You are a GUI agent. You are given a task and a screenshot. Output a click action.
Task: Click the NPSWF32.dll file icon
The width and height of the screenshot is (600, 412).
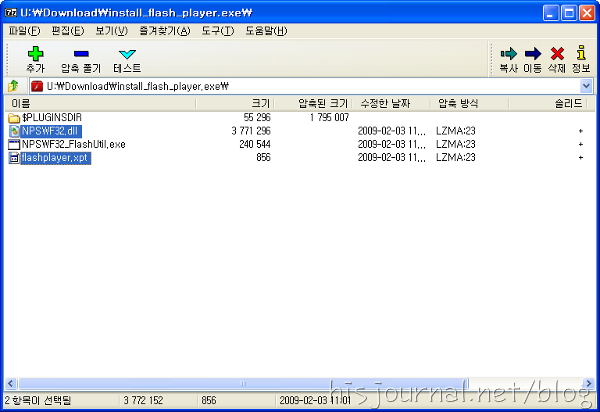pyautogui.click(x=14, y=131)
